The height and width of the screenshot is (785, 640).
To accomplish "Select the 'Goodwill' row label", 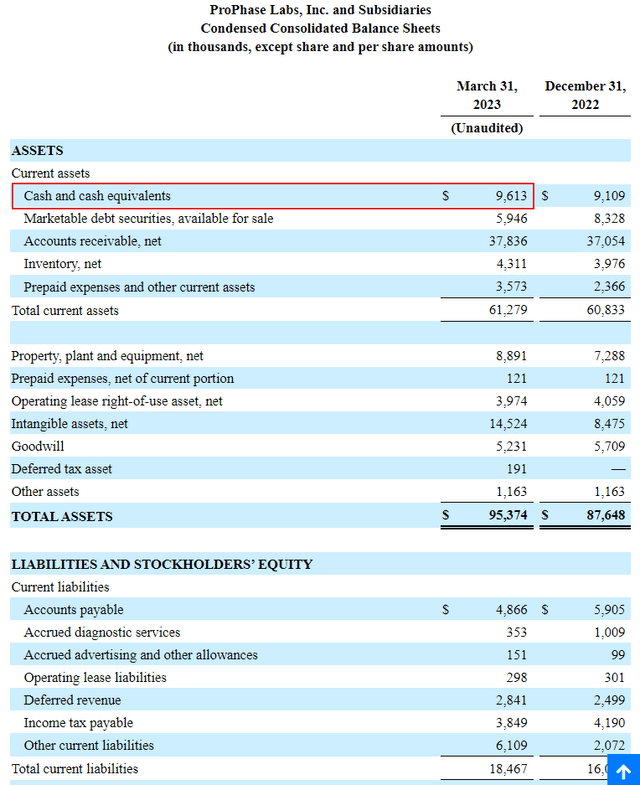I will (38, 447).
